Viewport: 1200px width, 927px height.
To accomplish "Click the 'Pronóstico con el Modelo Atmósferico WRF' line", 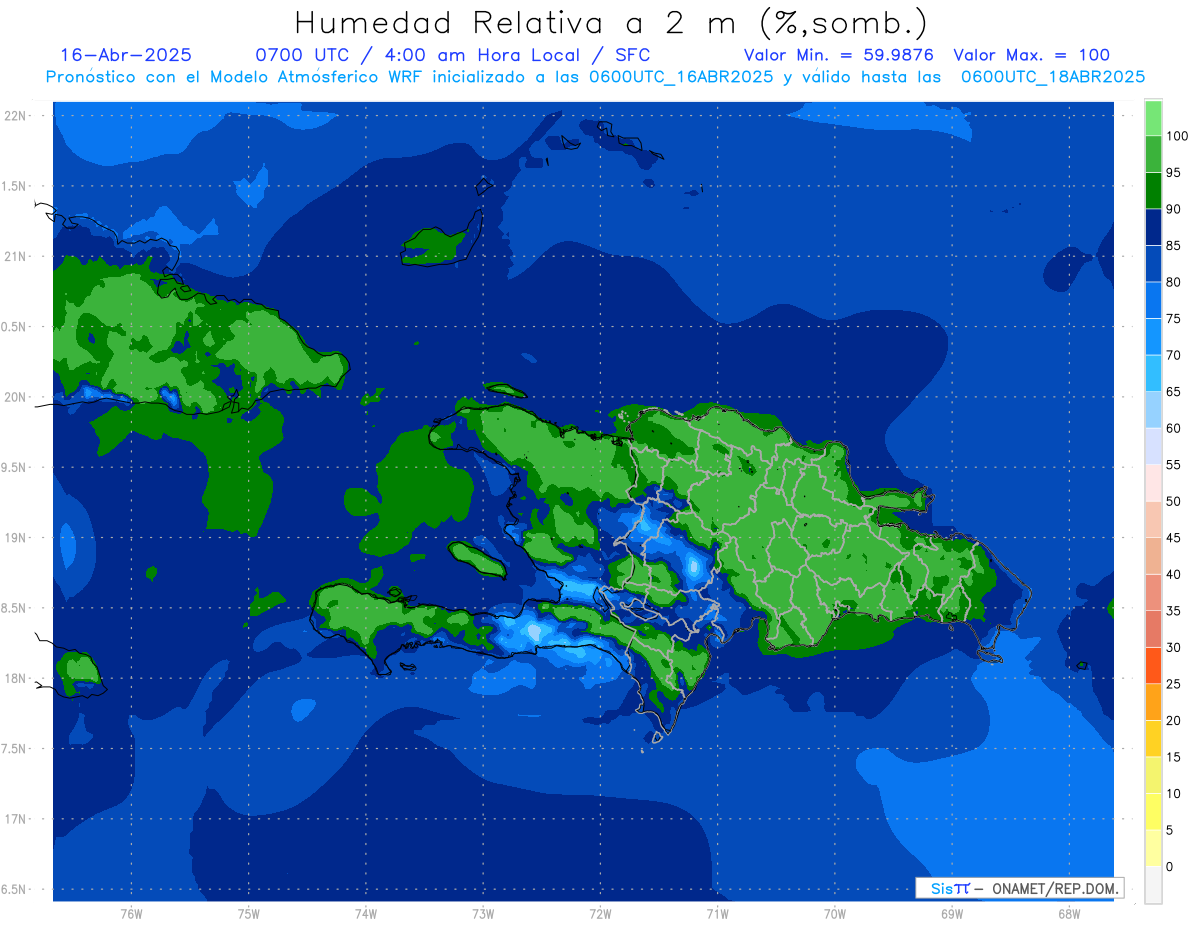I will (595, 77).
